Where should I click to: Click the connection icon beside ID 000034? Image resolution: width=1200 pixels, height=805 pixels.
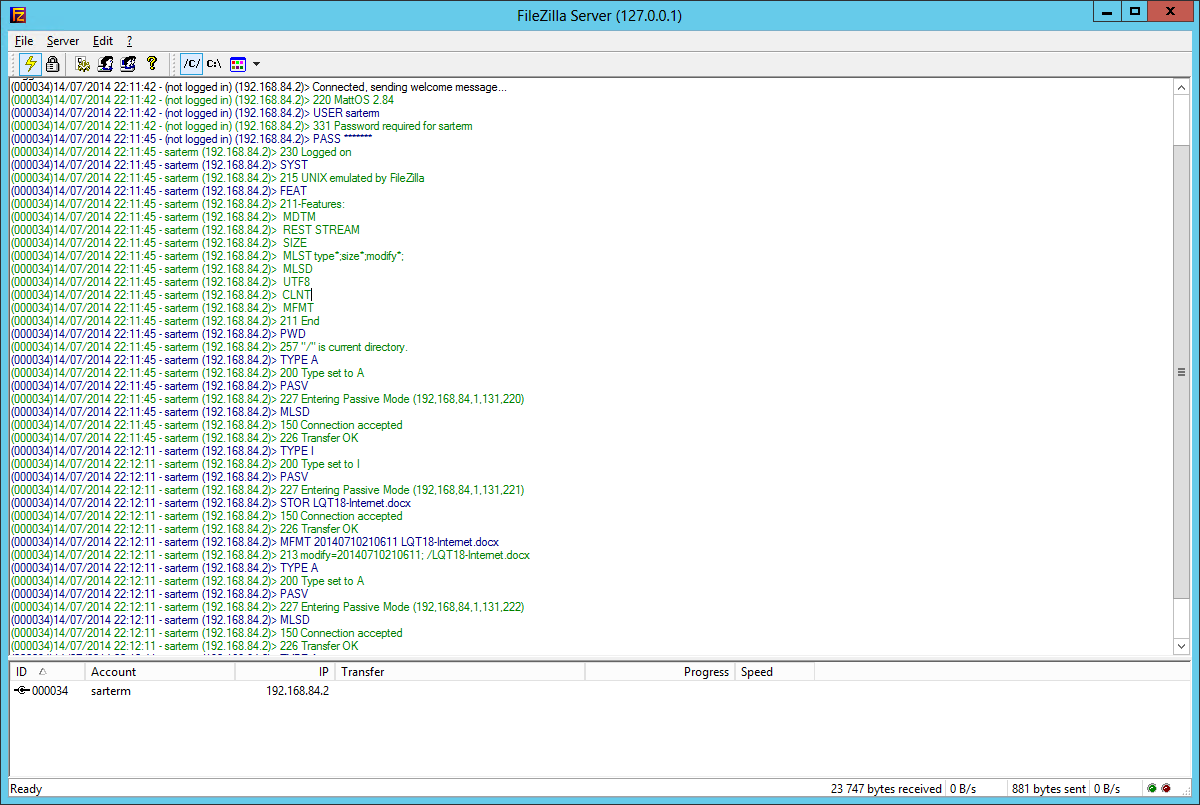(22, 691)
